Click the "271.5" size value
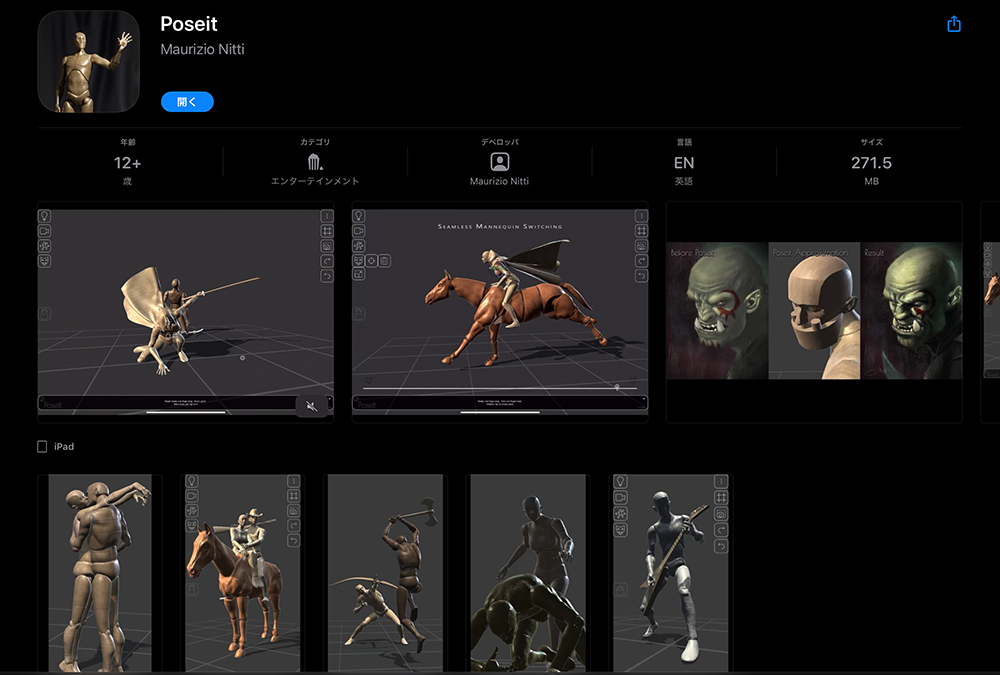 pos(871,163)
